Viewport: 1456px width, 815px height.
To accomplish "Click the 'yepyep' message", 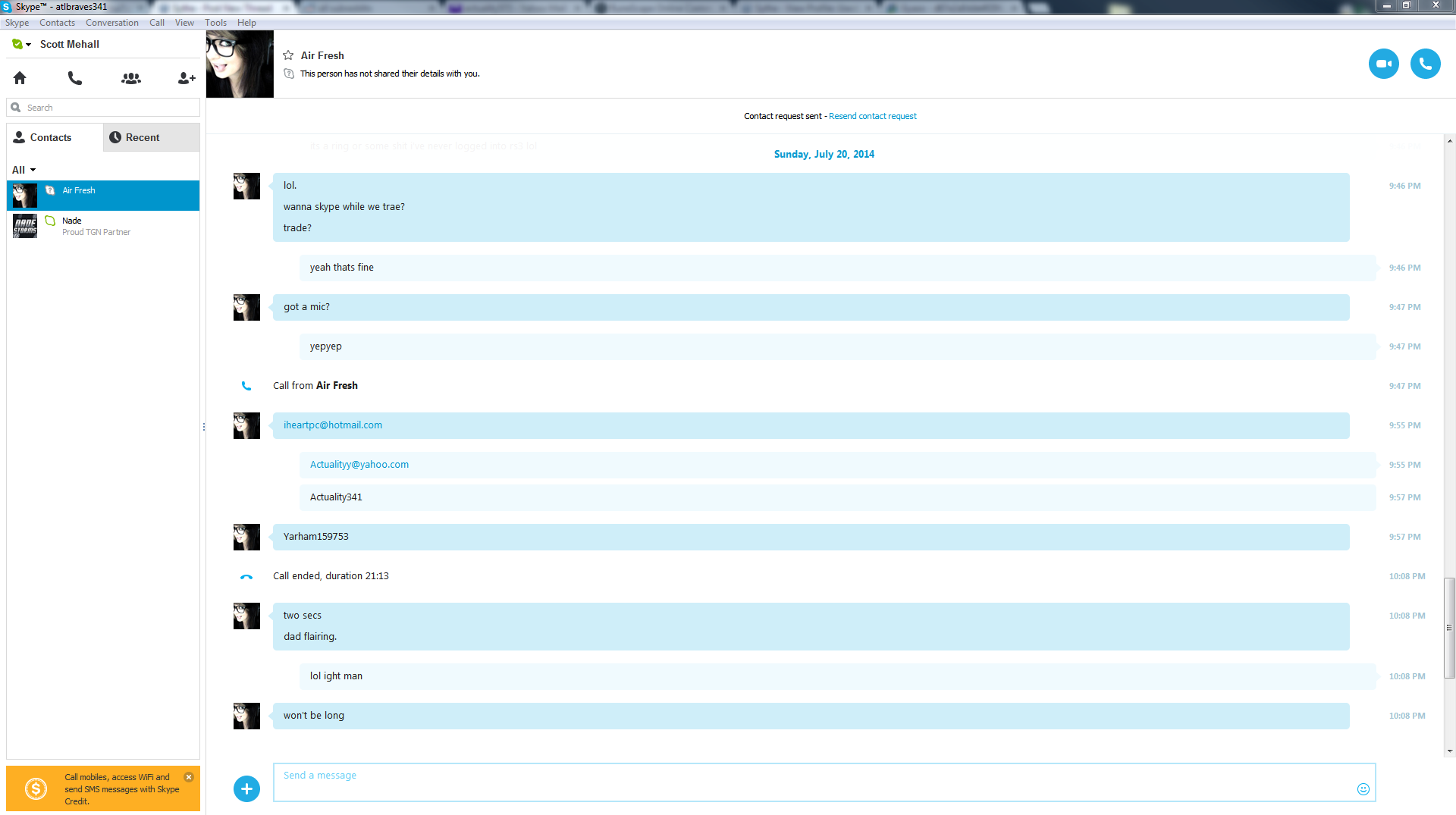I will (837, 346).
